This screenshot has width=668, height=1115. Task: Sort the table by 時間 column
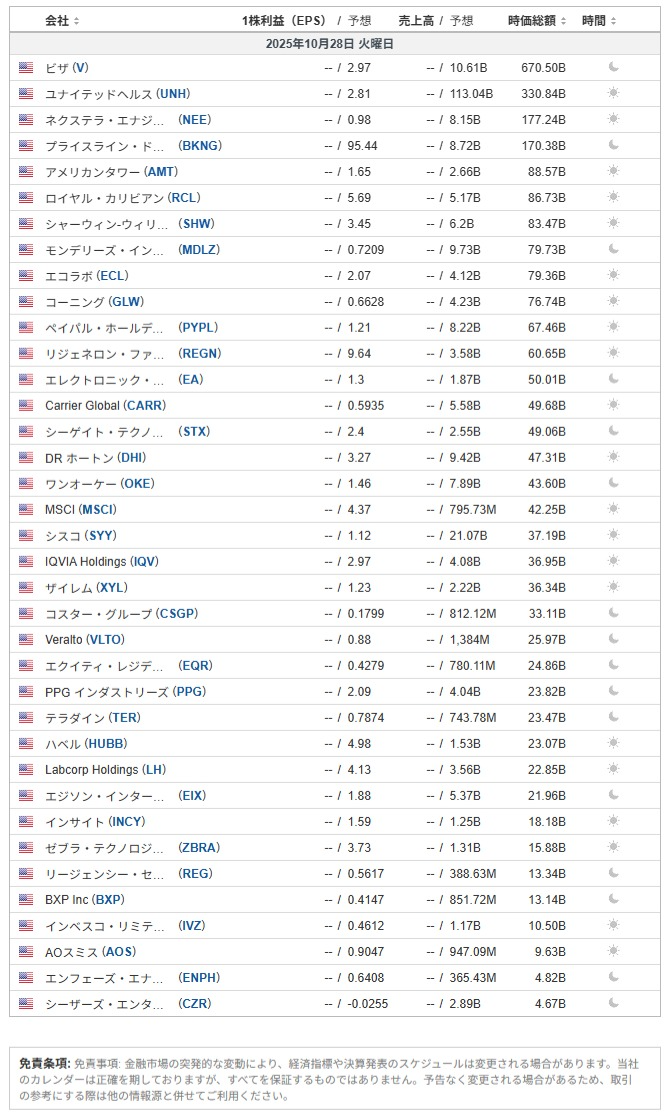599,21
